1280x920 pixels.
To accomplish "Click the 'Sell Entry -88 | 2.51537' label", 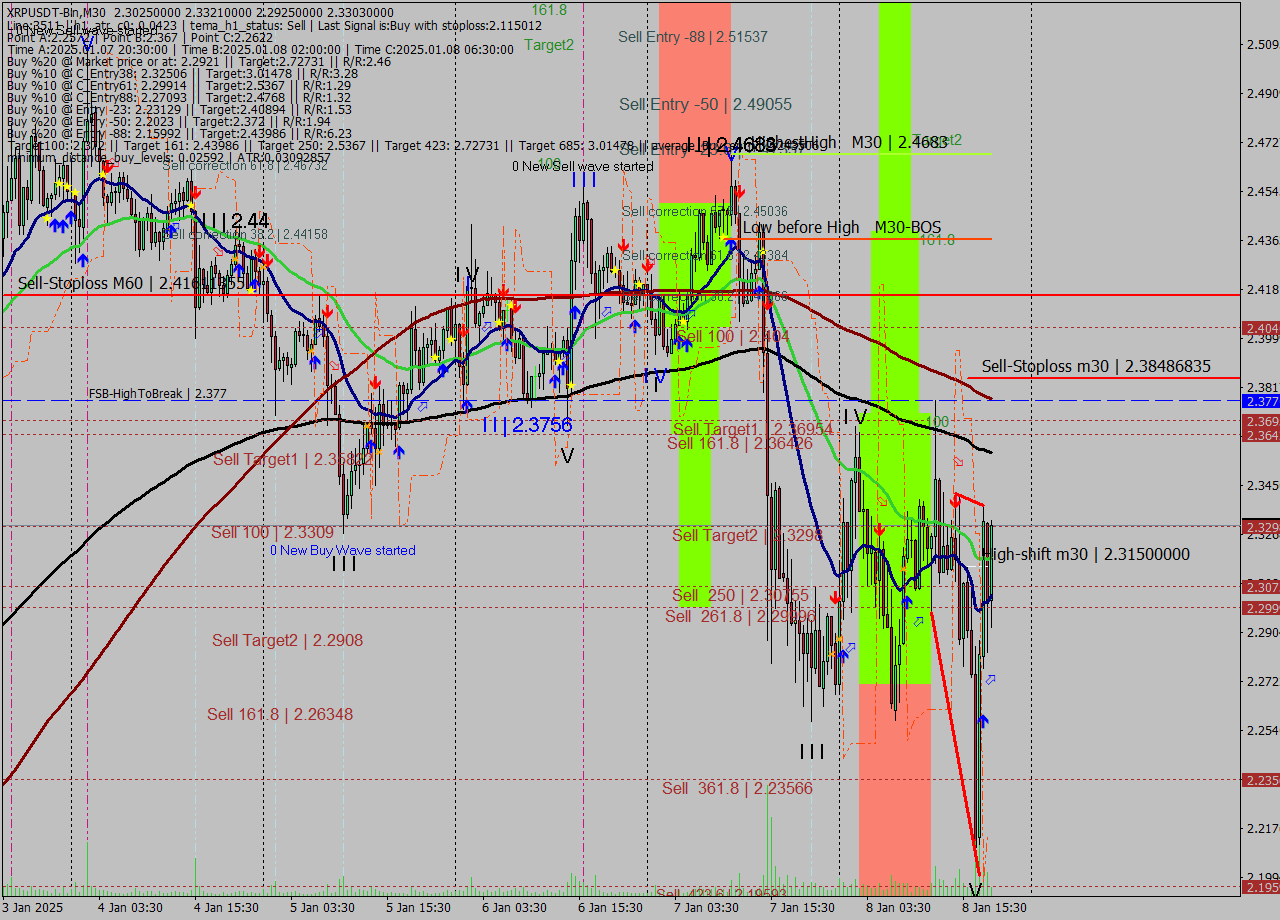I will 693,36.
